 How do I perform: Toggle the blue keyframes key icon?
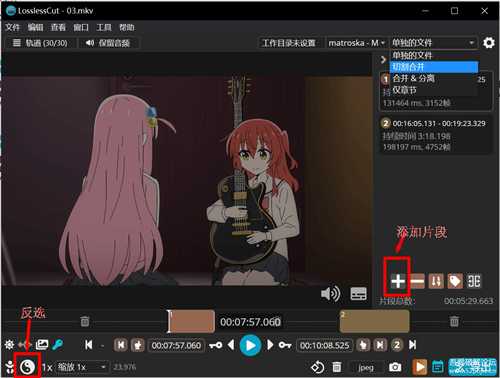(x=58, y=345)
